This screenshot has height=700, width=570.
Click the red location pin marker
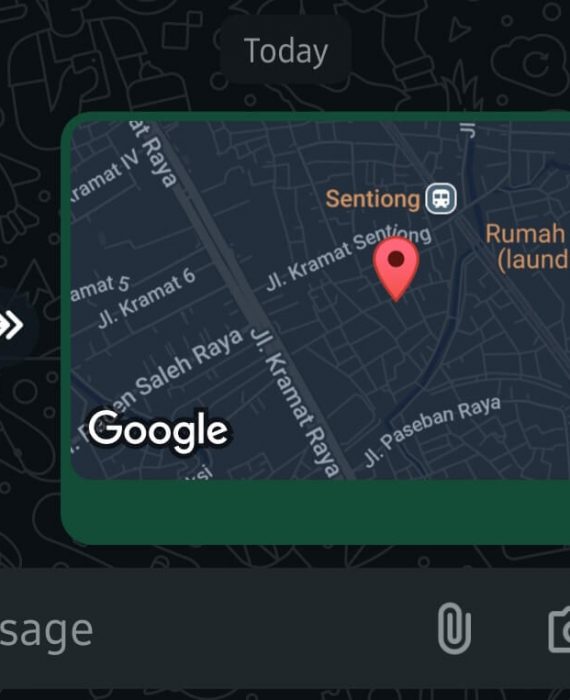pos(396,269)
